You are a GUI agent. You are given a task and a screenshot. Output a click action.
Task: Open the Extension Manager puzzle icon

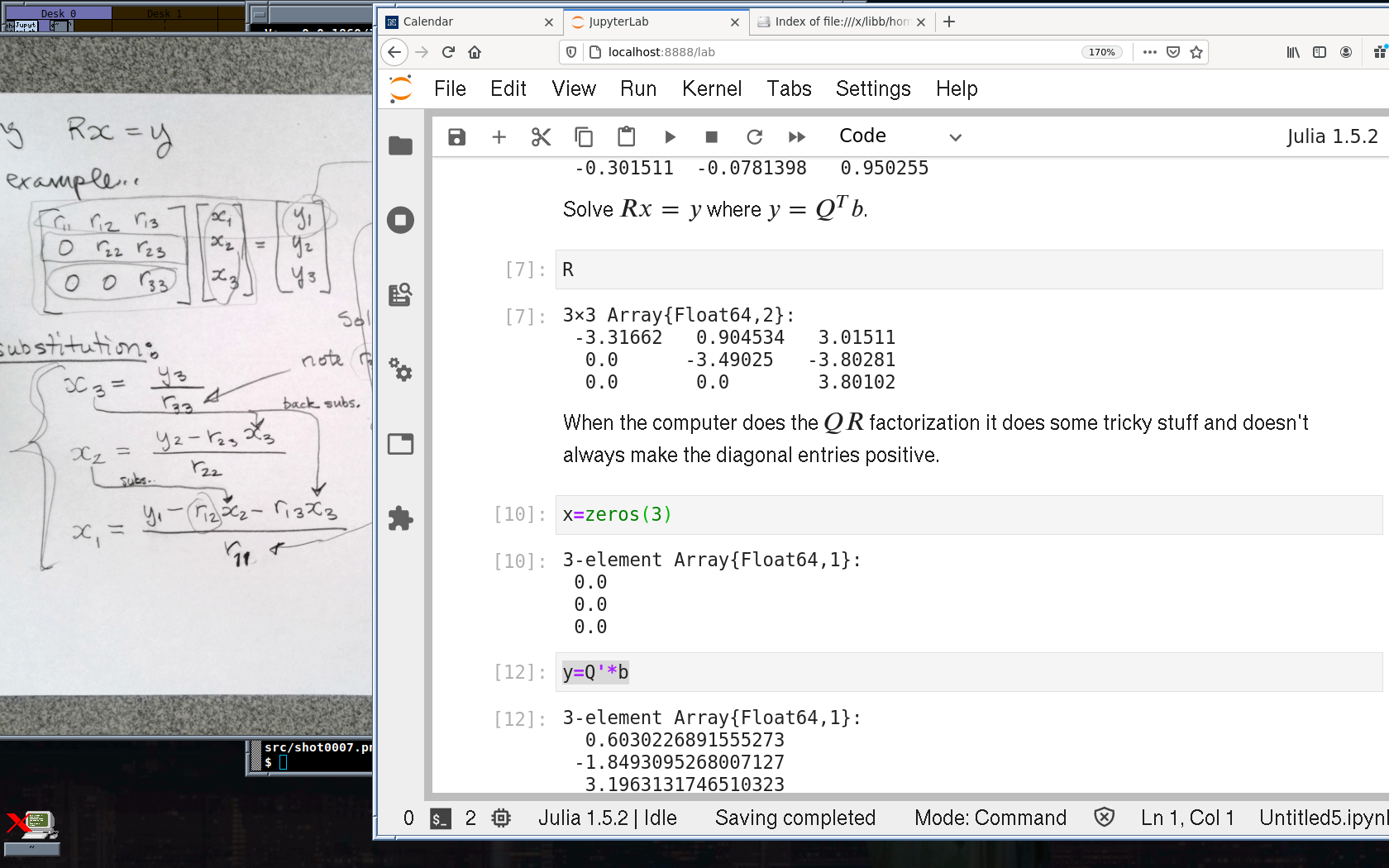pyautogui.click(x=401, y=518)
